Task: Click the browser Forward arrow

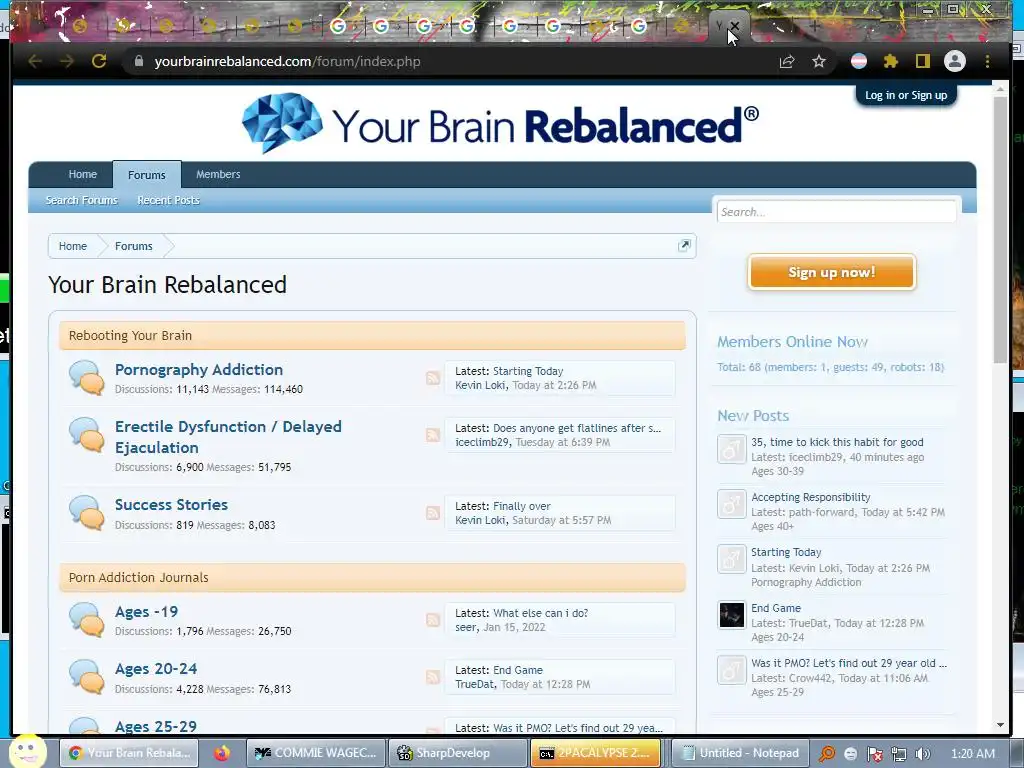Action: [67, 61]
